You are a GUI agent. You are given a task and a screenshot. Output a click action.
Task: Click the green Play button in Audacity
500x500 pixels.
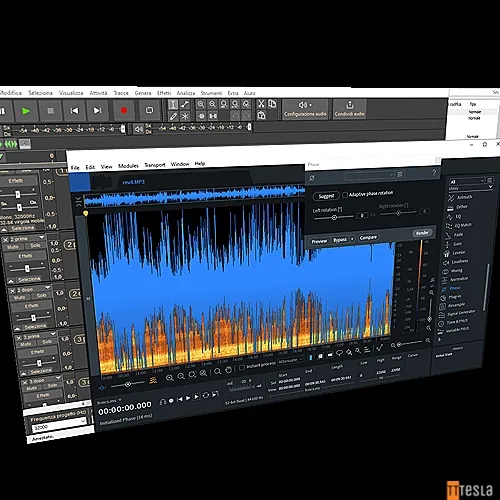tap(26, 111)
